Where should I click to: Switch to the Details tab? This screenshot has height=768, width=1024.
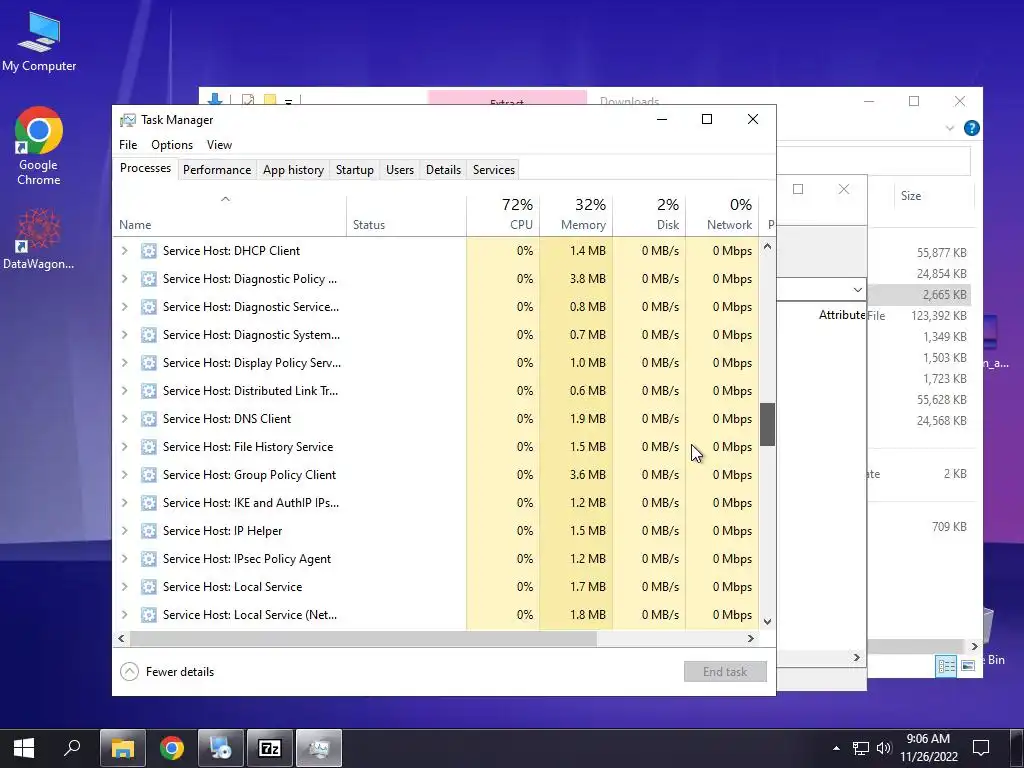(x=443, y=170)
